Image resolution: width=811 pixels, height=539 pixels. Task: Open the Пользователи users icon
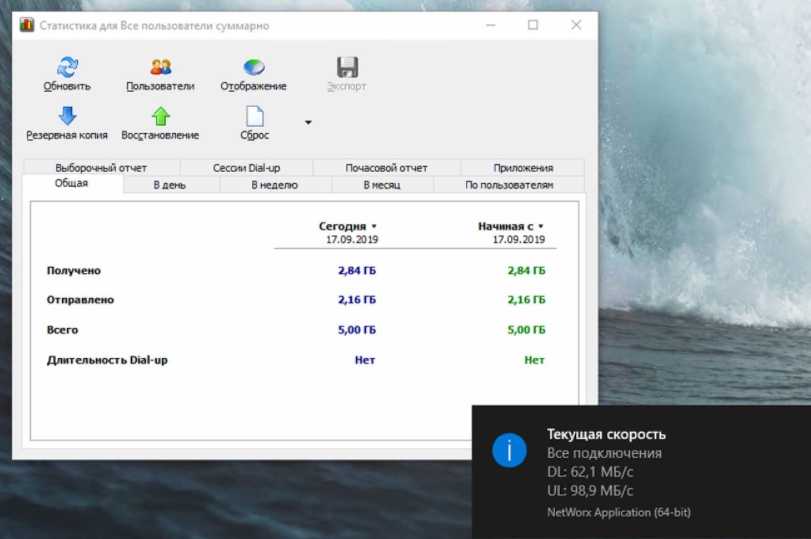click(x=160, y=68)
